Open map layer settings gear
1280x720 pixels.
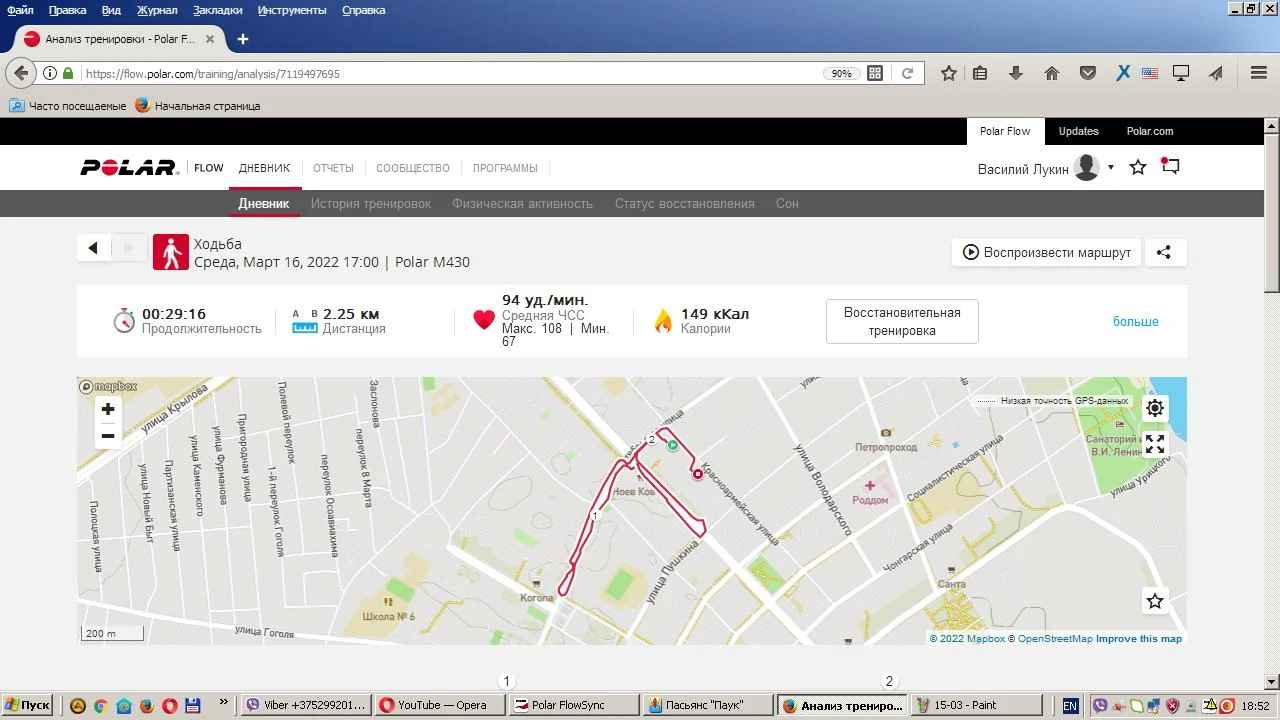click(x=1155, y=408)
